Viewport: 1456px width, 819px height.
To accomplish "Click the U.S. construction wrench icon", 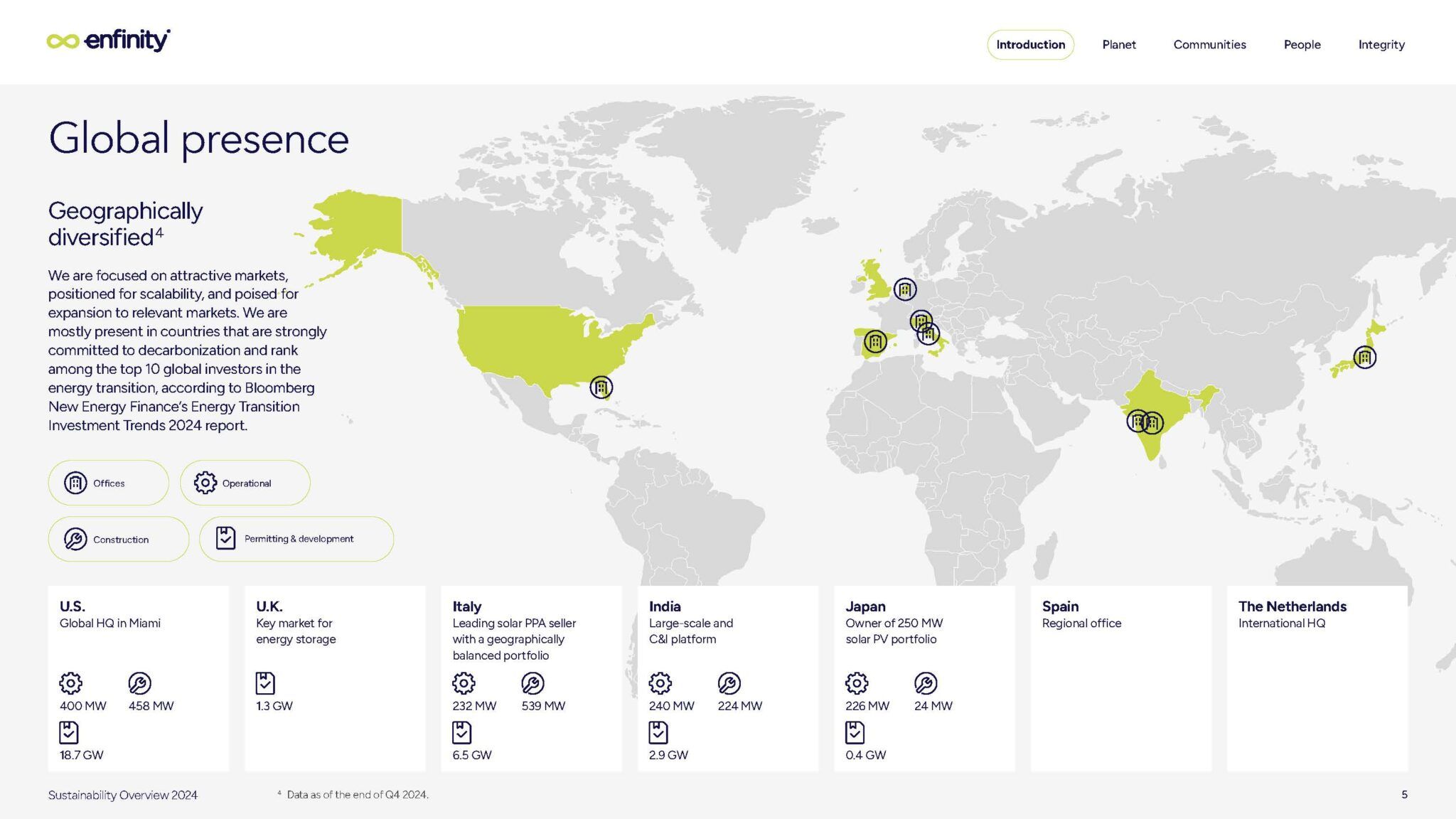I will click(x=139, y=683).
